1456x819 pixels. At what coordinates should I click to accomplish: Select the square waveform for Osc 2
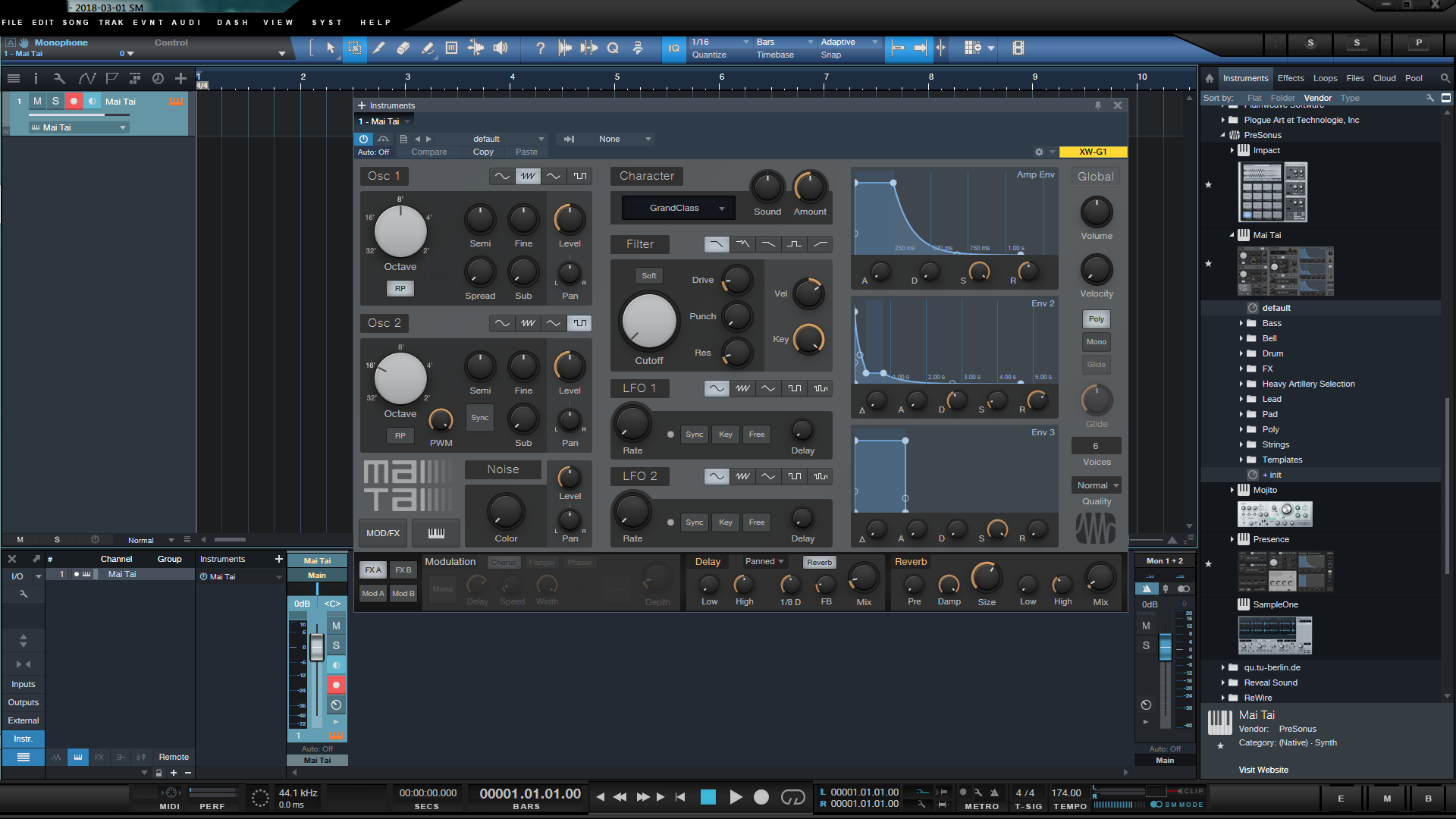coord(579,323)
